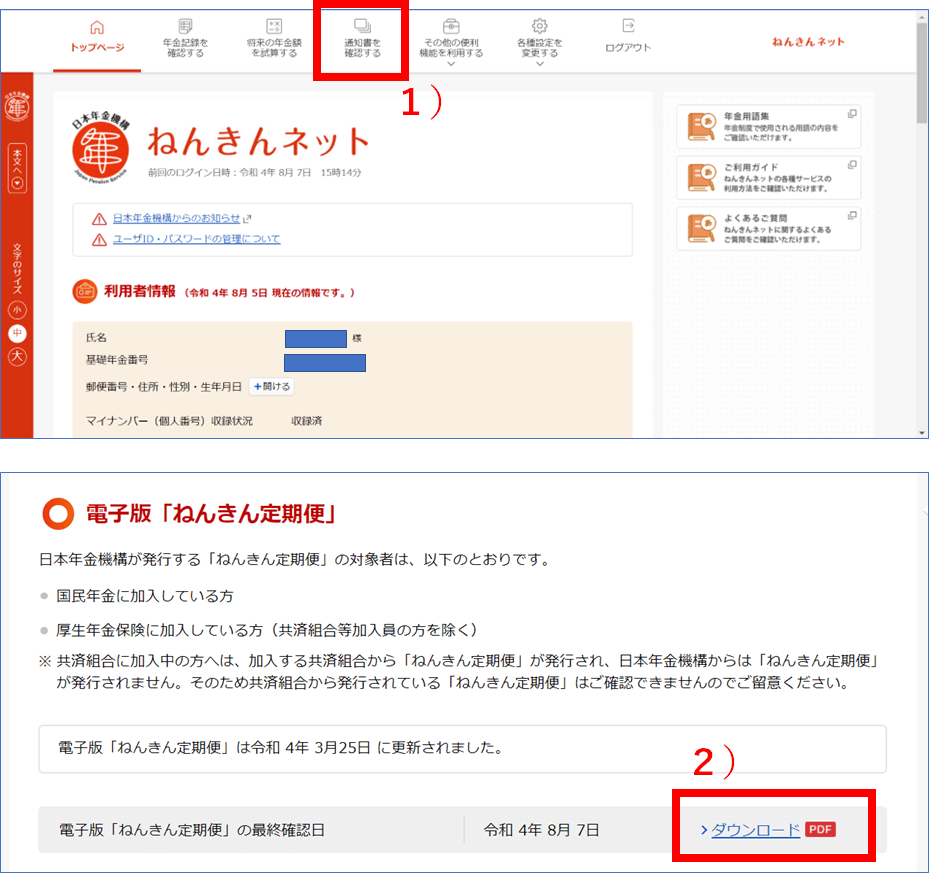Click warning icon beside ユーザID・パスワードの管理
Image resolution: width=929 pixels, height=873 pixels.
point(99,239)
